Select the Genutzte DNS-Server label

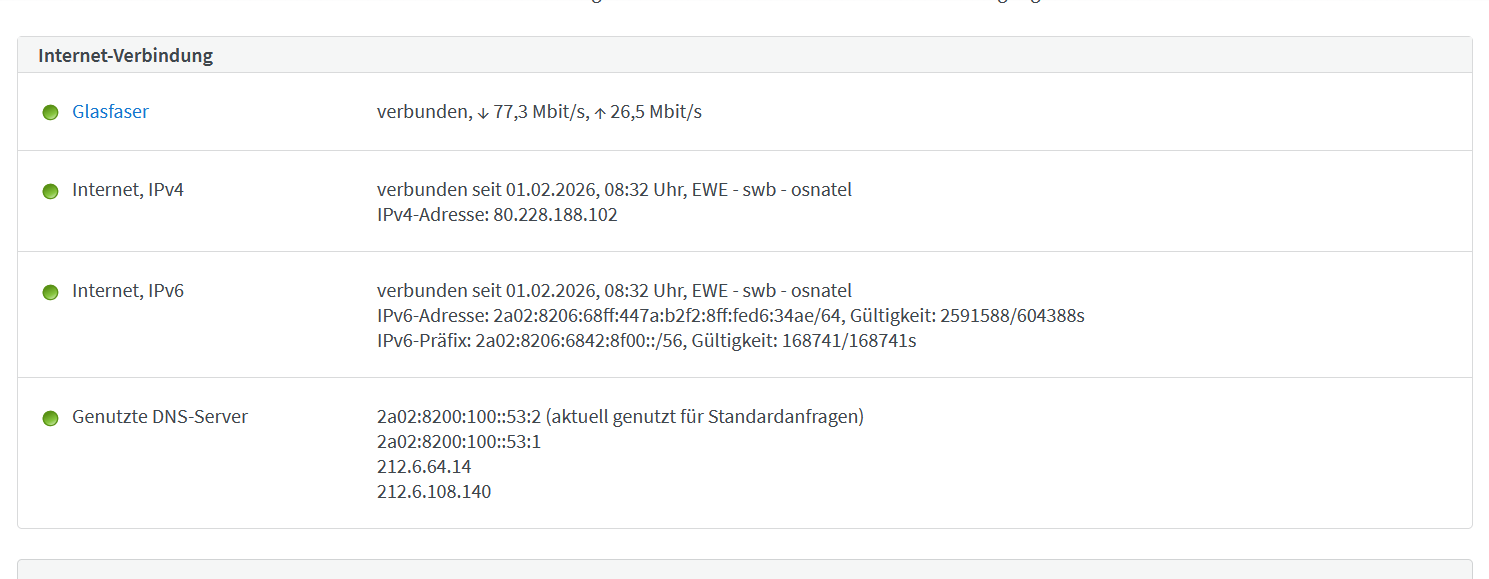pyautogui.click(x=160, y=417)
